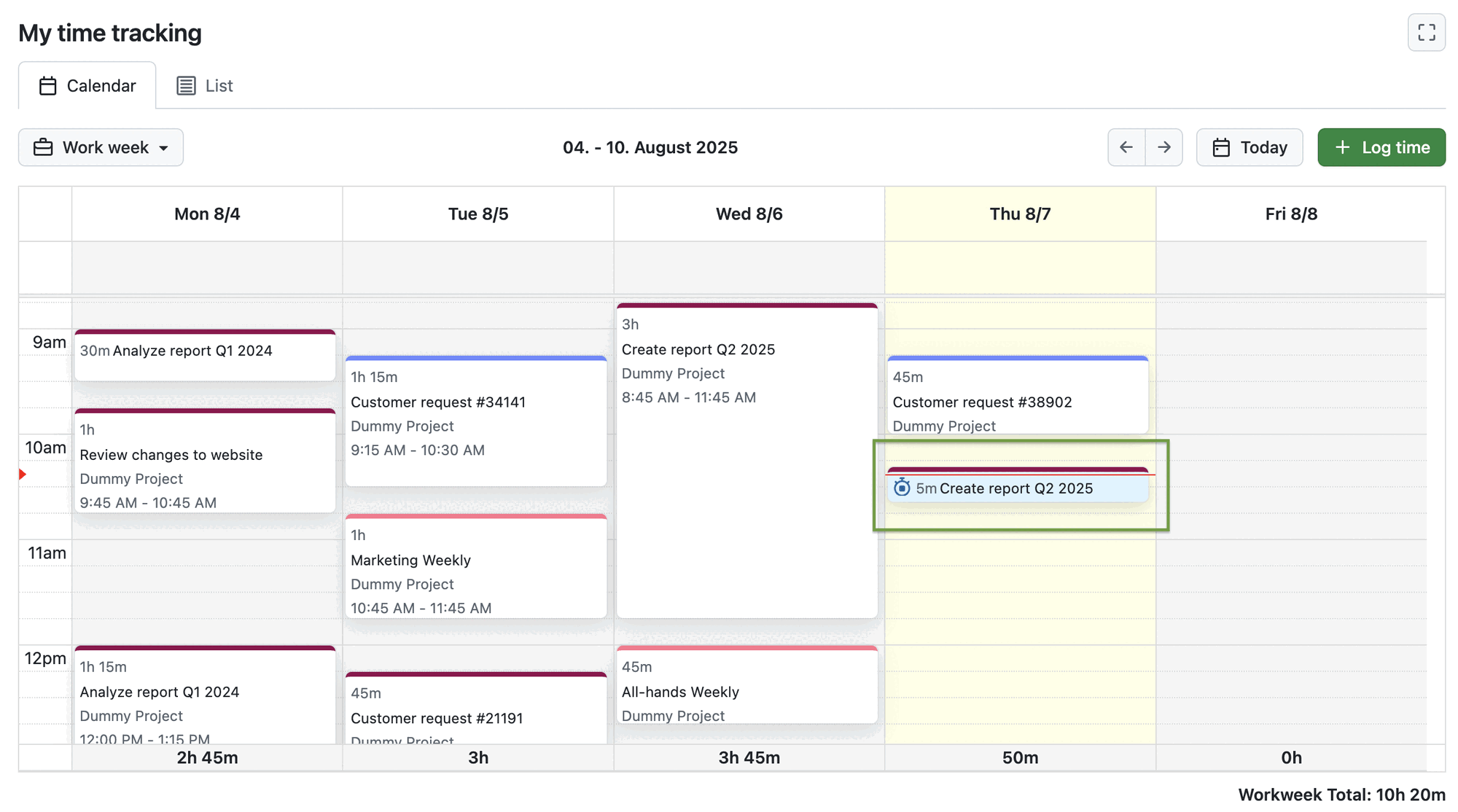
Task: Click the plus icon in the Log time button
Action: [x=1341, y=147]
